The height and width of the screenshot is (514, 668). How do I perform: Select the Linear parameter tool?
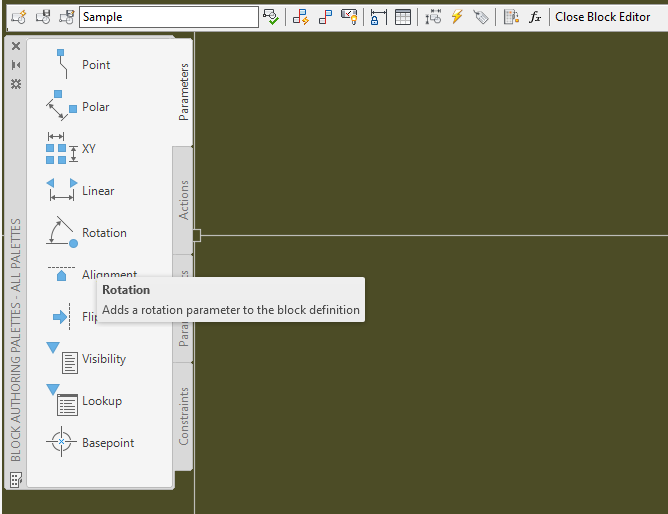pos(80,190)
